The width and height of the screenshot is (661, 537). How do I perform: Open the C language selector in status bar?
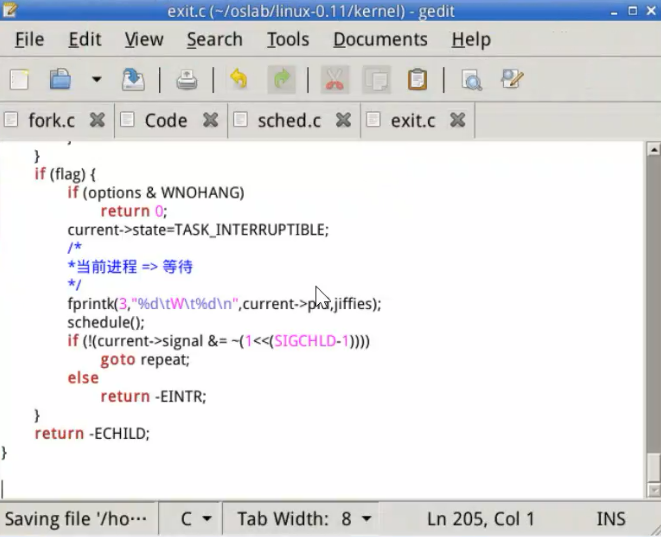click(195, 519)
